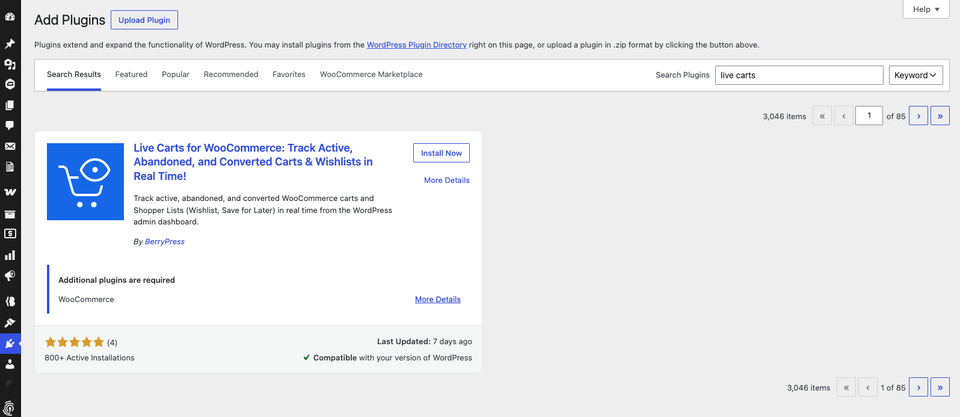Switch to Popular plugins tab
The height and width of the screenshot is (417, 960).
[x=176, y=75]
